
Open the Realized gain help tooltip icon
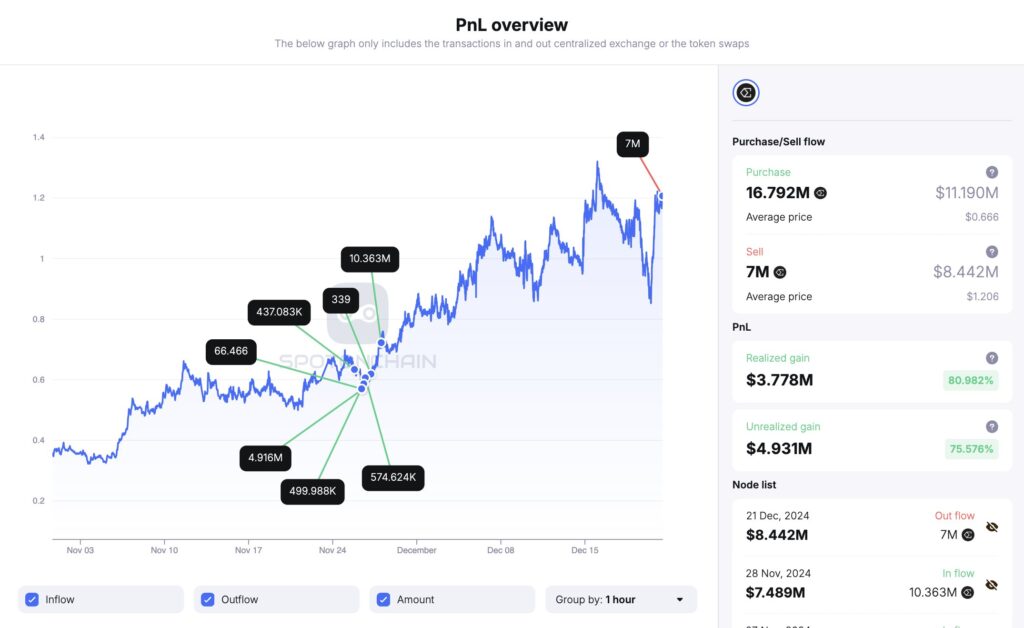pos(992,358)
